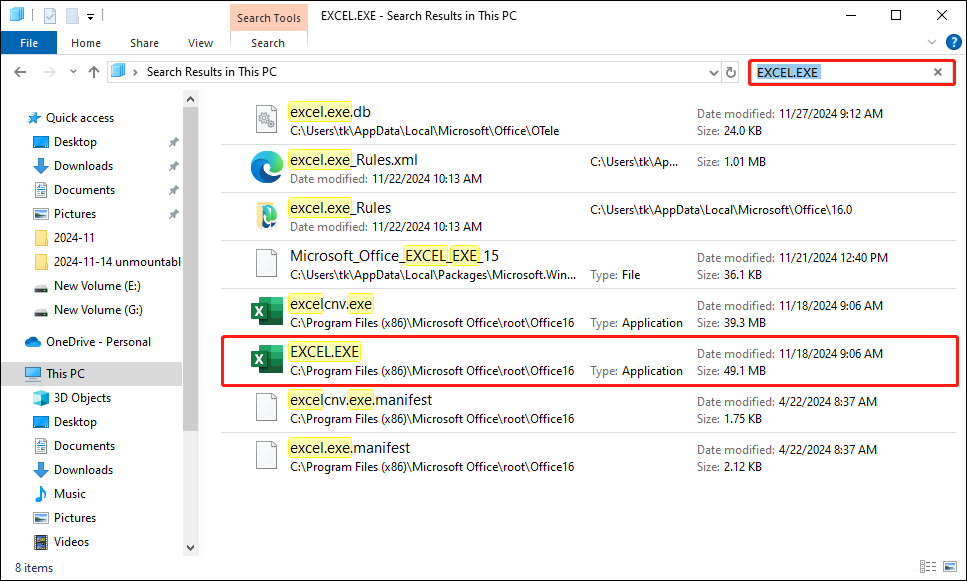Click the excel.exe_Rules.xml file name
The height and width of the screenshot is (581, 967).
point(353,160)
